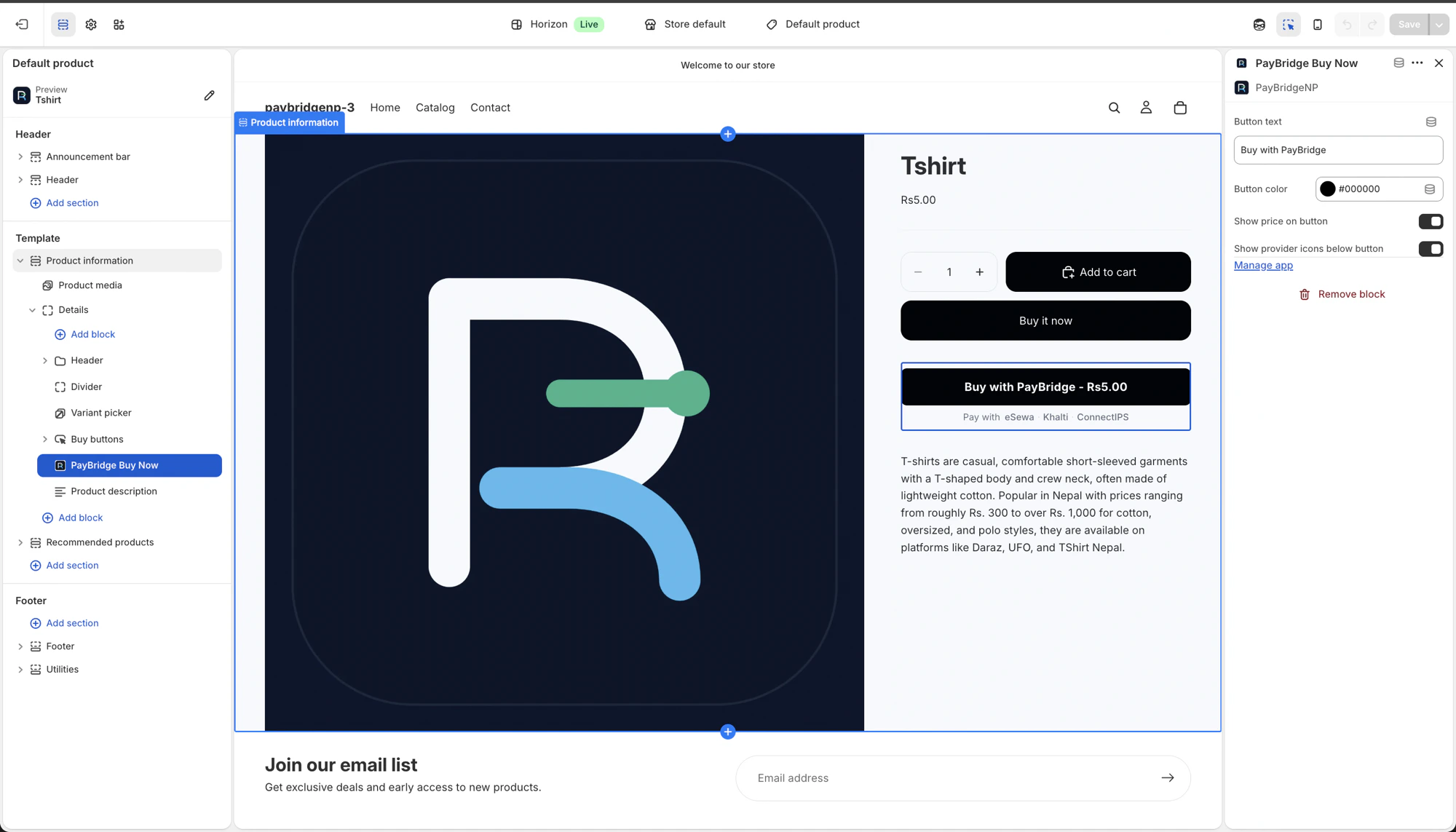1456x832 pixels.
Task: Expand the Footer section row
Action: (20, 646)
